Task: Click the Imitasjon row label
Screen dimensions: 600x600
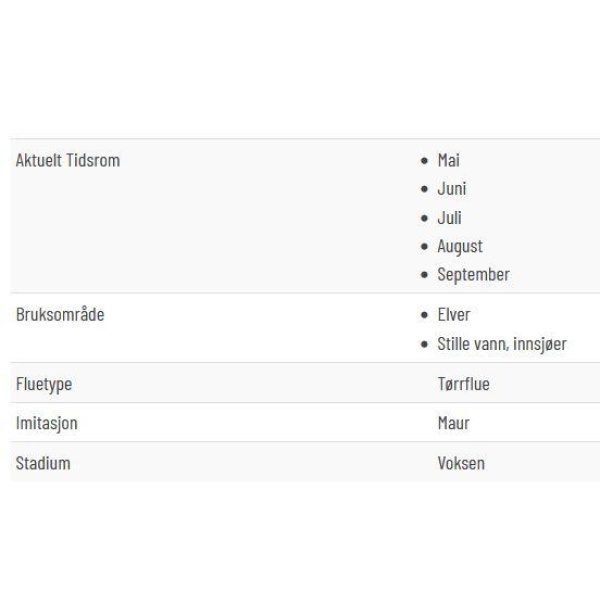Action: (x=47, y=423)
